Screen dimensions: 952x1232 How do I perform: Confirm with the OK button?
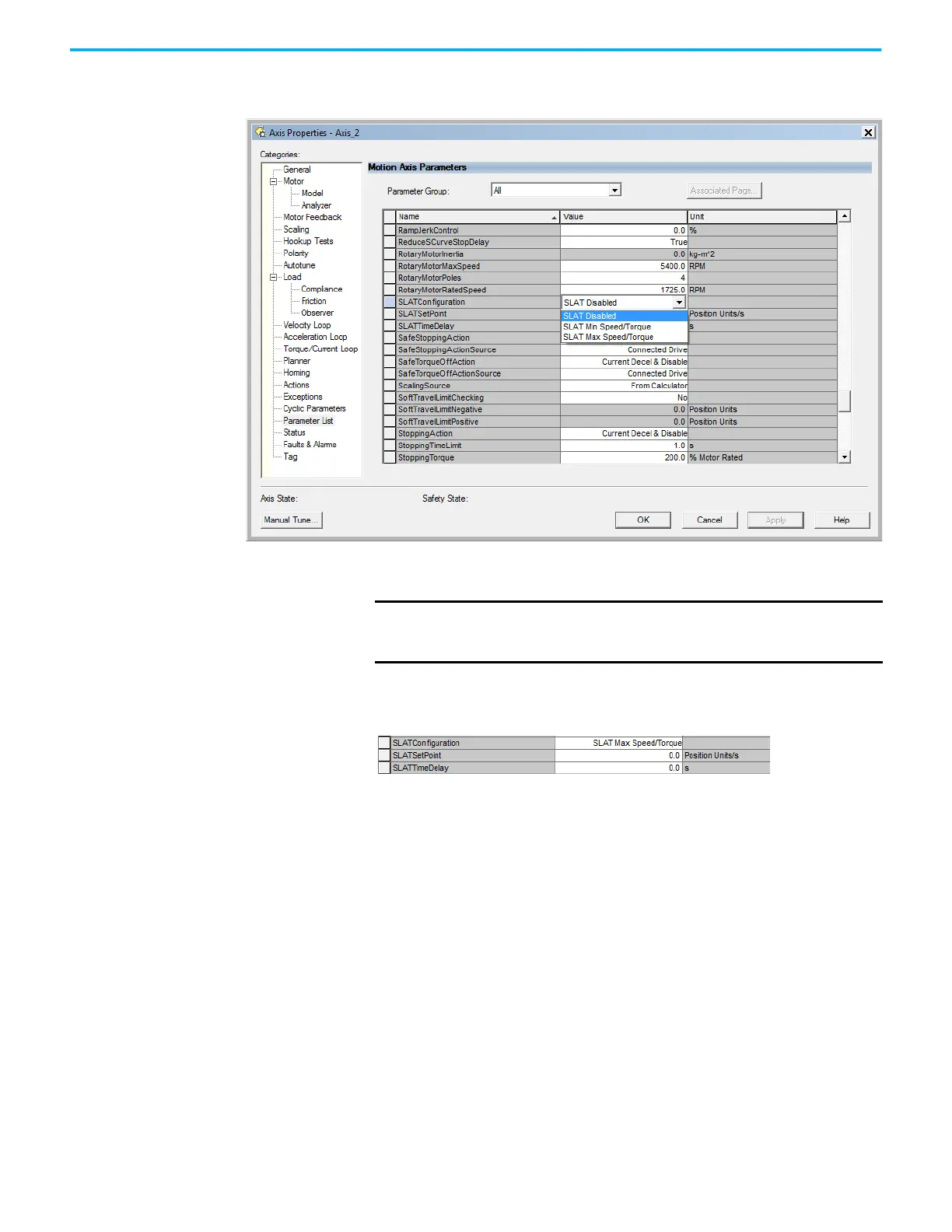(643, 520)
